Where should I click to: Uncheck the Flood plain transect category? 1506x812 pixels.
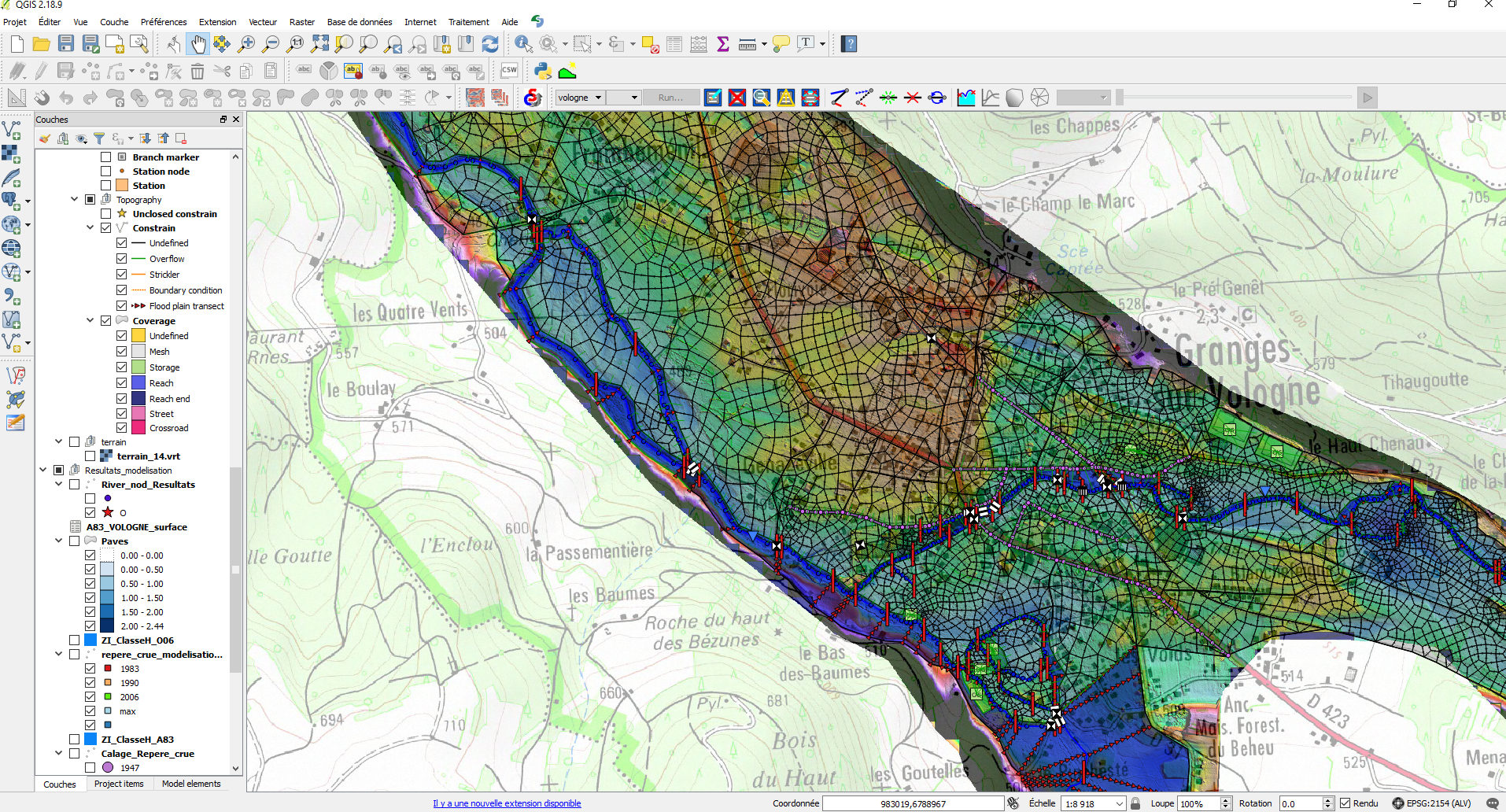[x=121, y=306]
